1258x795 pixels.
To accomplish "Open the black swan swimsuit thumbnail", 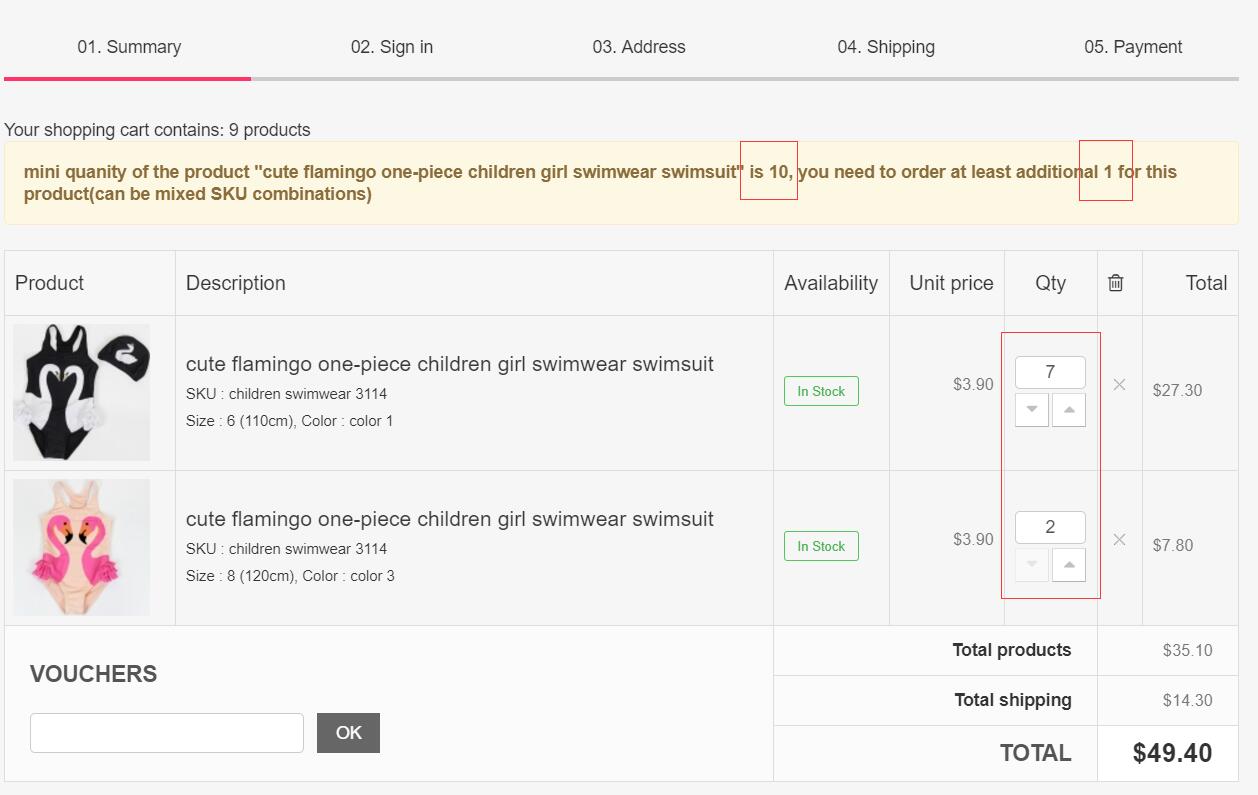I will tap(82, 392).
